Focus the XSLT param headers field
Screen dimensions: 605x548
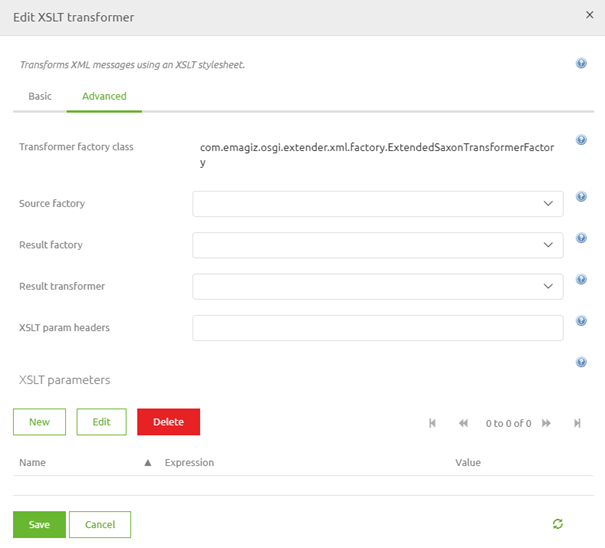(x=378, y=328)
